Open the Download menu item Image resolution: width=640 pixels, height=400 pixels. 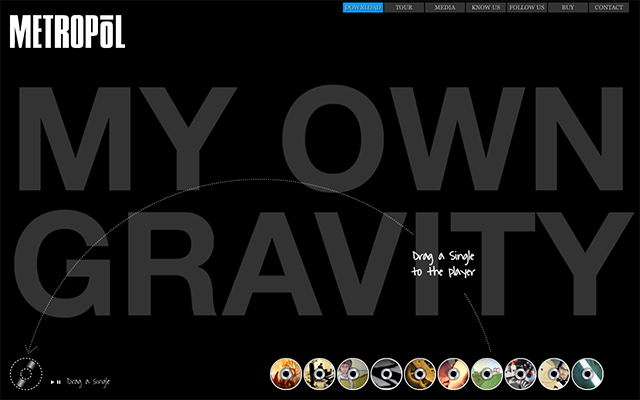tap(362, 7)
